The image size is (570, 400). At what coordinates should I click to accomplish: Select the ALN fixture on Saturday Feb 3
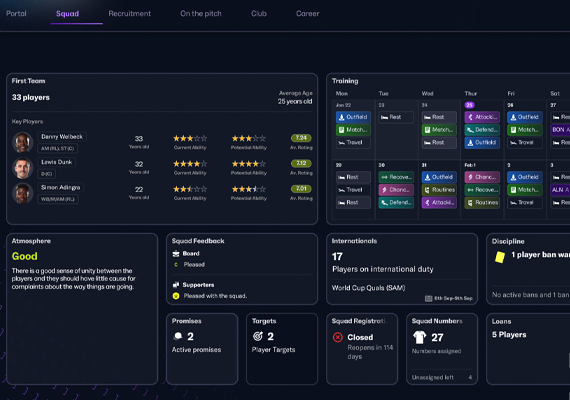pyautogui.click(x=560, y=190)
